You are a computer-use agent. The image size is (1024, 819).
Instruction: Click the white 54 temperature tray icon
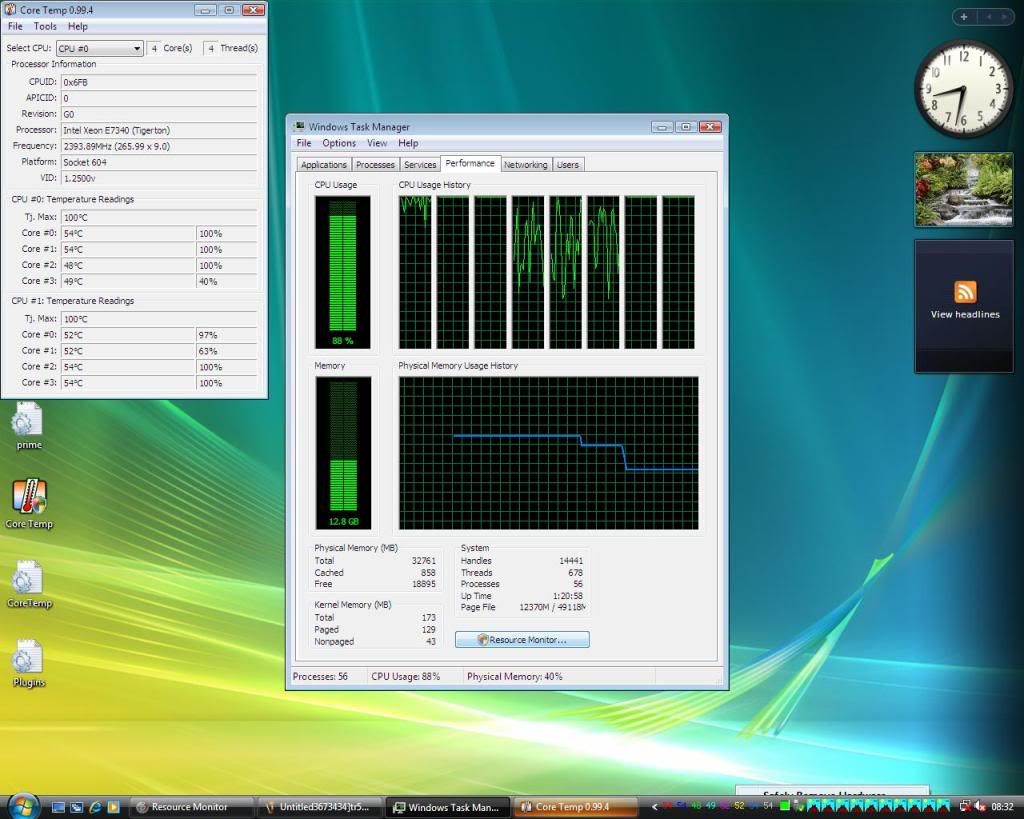[x=768, y=806]
